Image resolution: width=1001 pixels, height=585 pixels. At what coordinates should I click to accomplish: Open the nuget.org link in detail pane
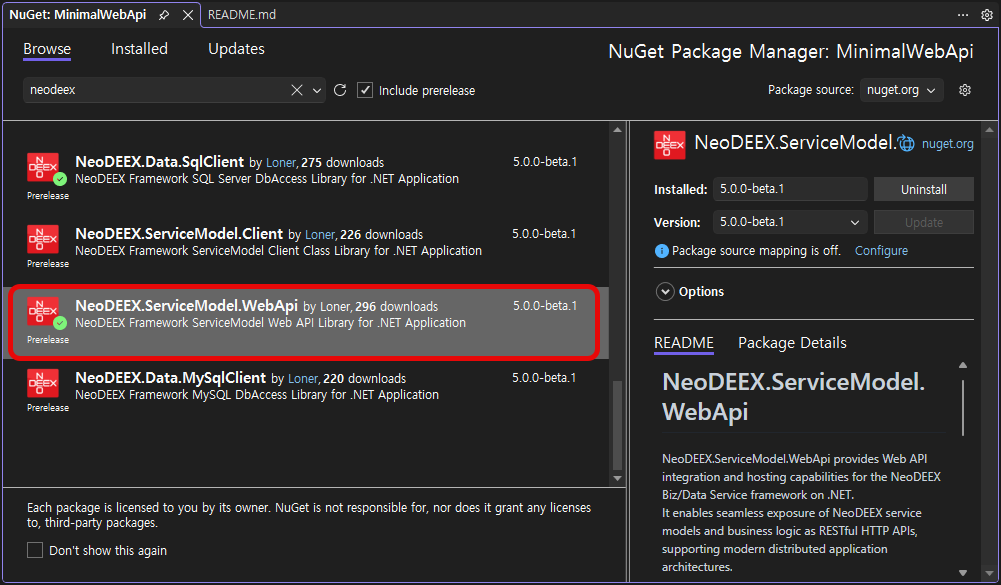(947, 144)
